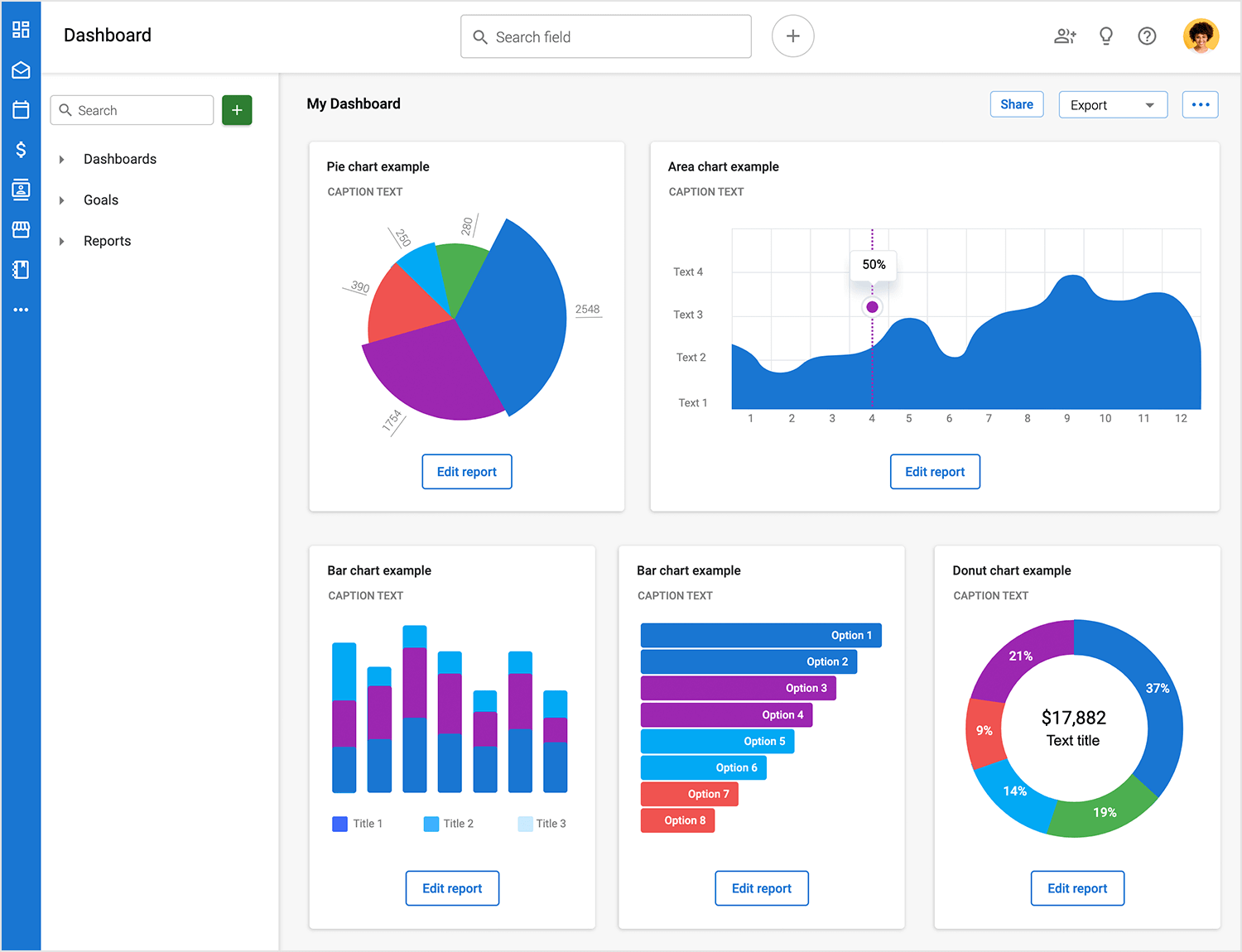Select Goals in the navigation tree

click(101, 200)
